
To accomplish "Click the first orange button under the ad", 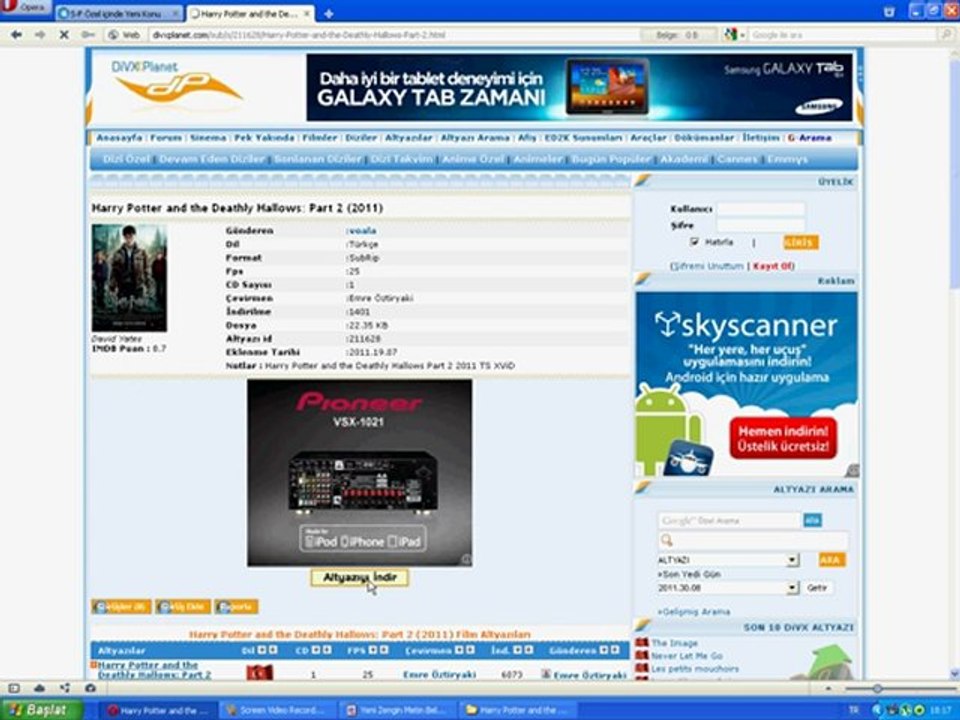I will tap(121, 607).
